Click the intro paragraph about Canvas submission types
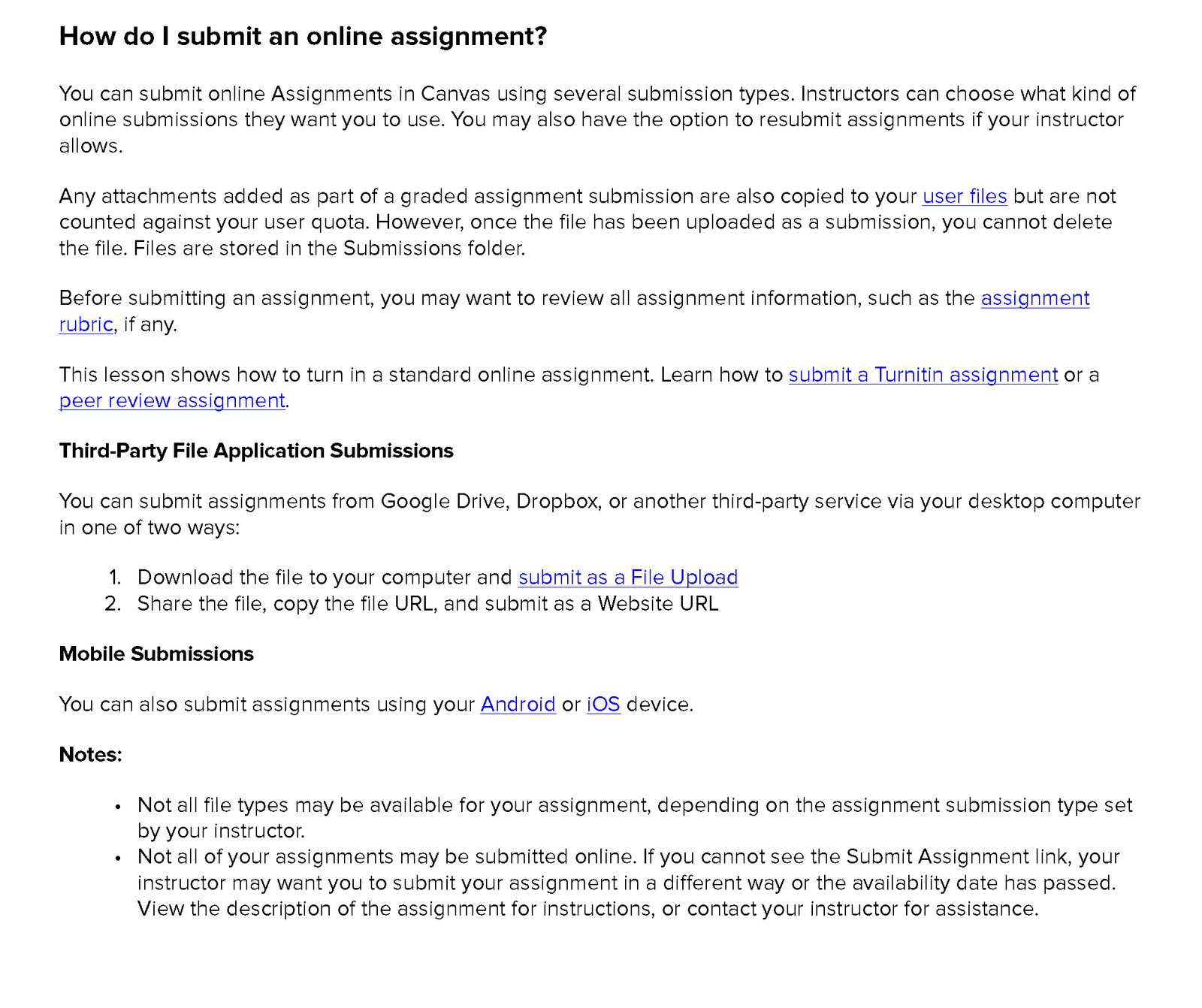The height and width of the screenshot is (1008, 1202). tap(597, 119)
